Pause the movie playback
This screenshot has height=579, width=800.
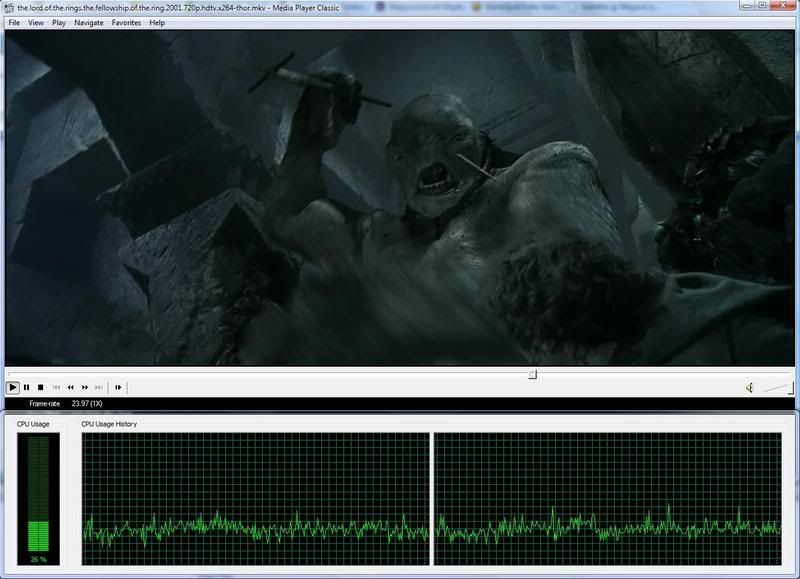[x=27, y=387]
